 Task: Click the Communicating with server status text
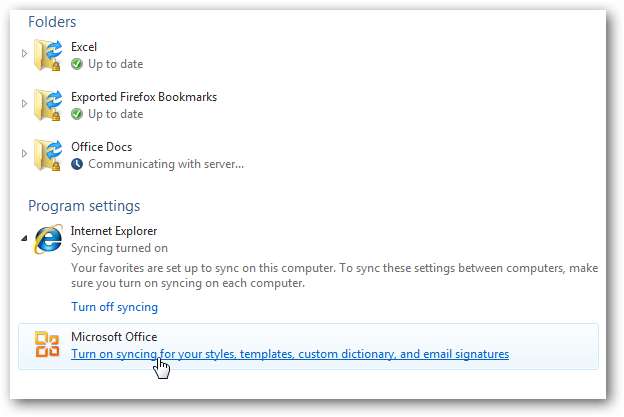click(x=166, y=164)
